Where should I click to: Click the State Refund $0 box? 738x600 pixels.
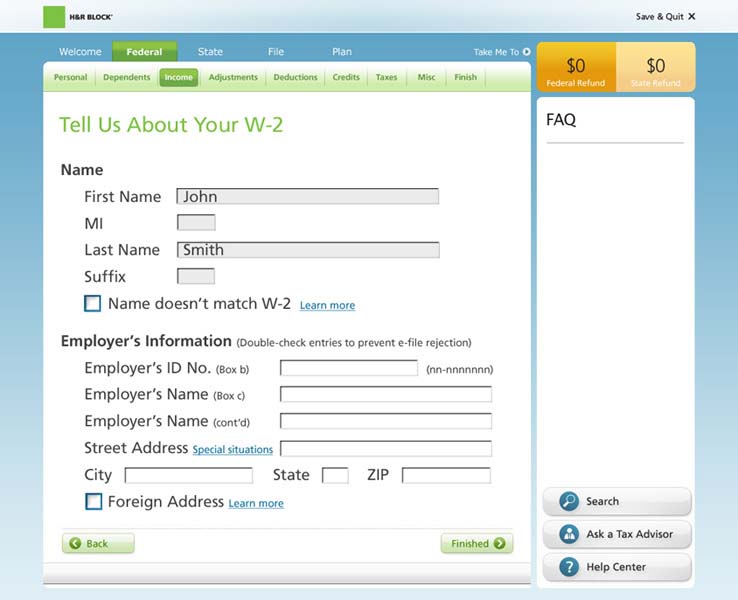(x=656, y=67)
